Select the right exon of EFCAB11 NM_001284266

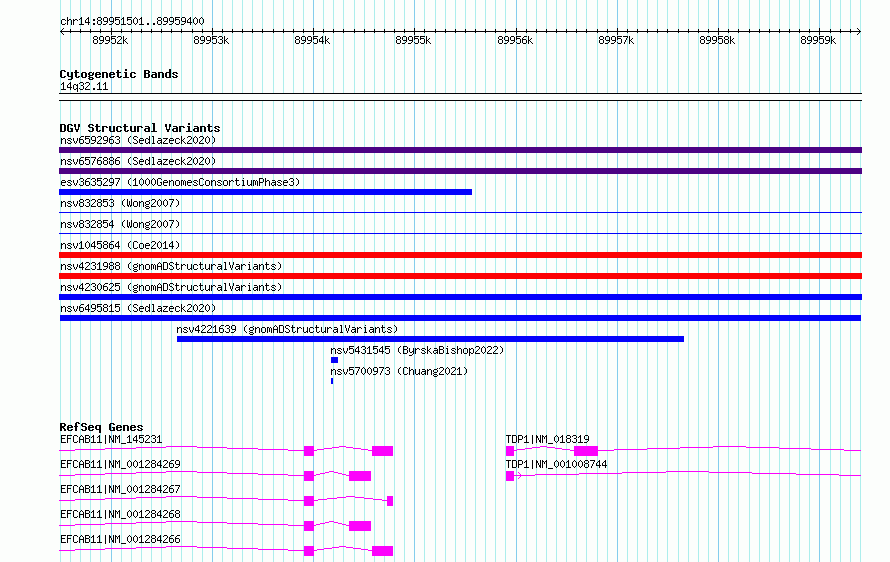383,551
